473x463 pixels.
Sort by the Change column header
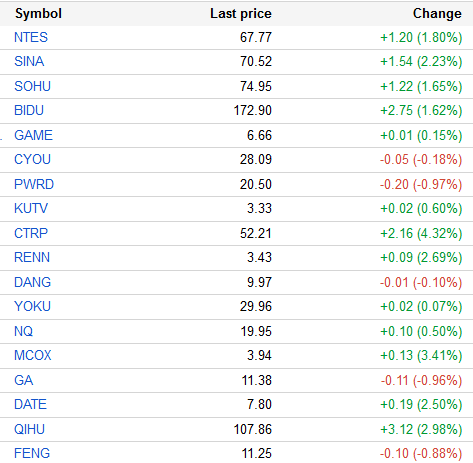pyautogui.click(x=437, y=14)
